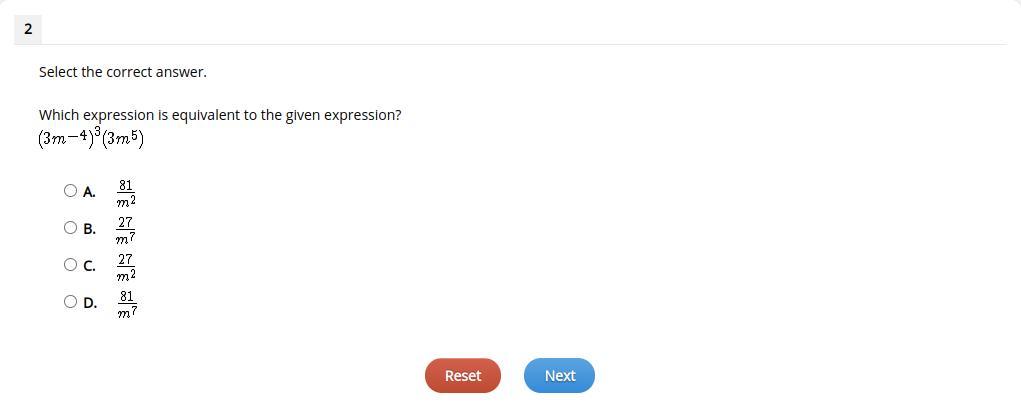Click the "Select the correct answer." instruction
The width and height of the screenshot is (1021, 412).
(x=123, y=72)
